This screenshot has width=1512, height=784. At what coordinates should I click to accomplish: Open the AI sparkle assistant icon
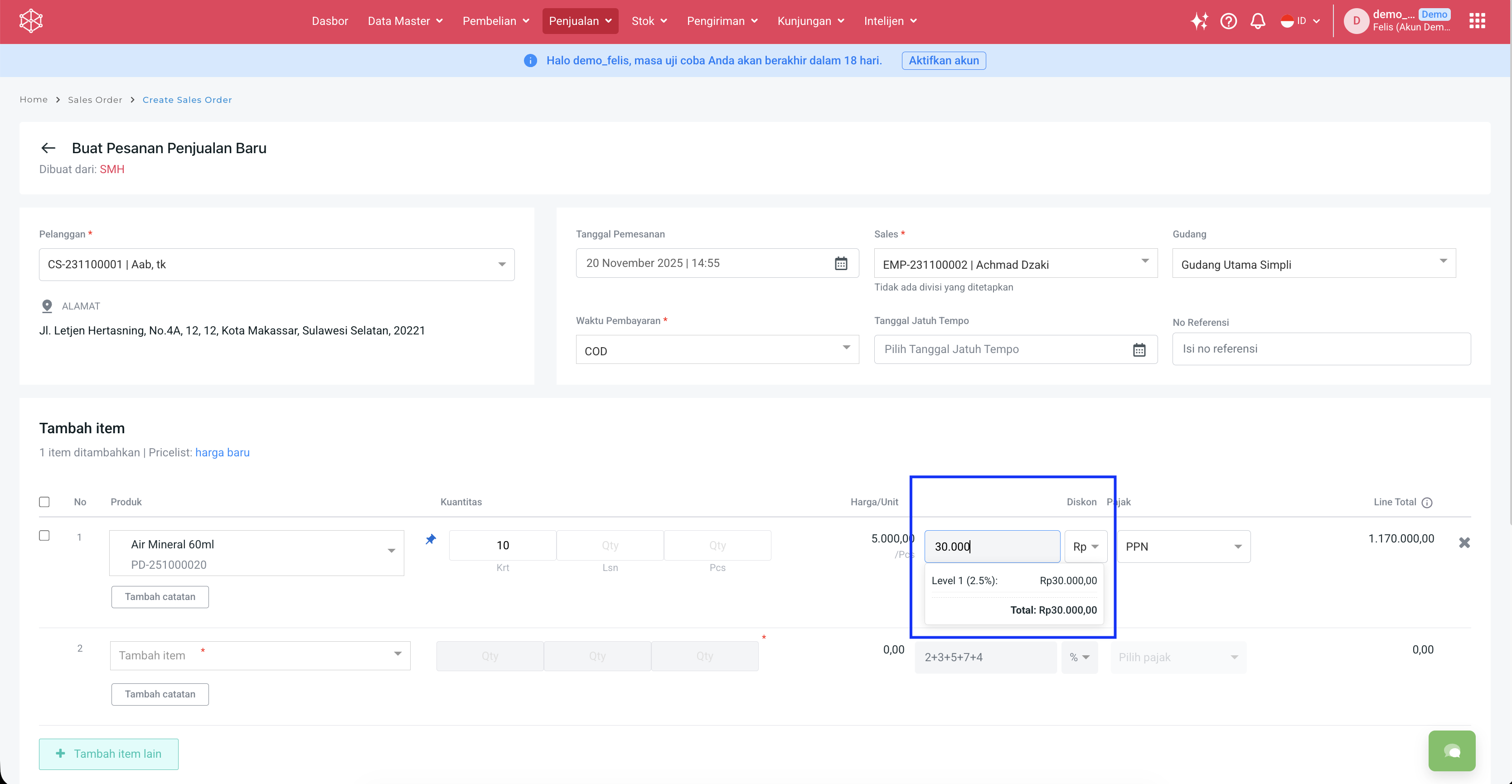click(1199, 21)
